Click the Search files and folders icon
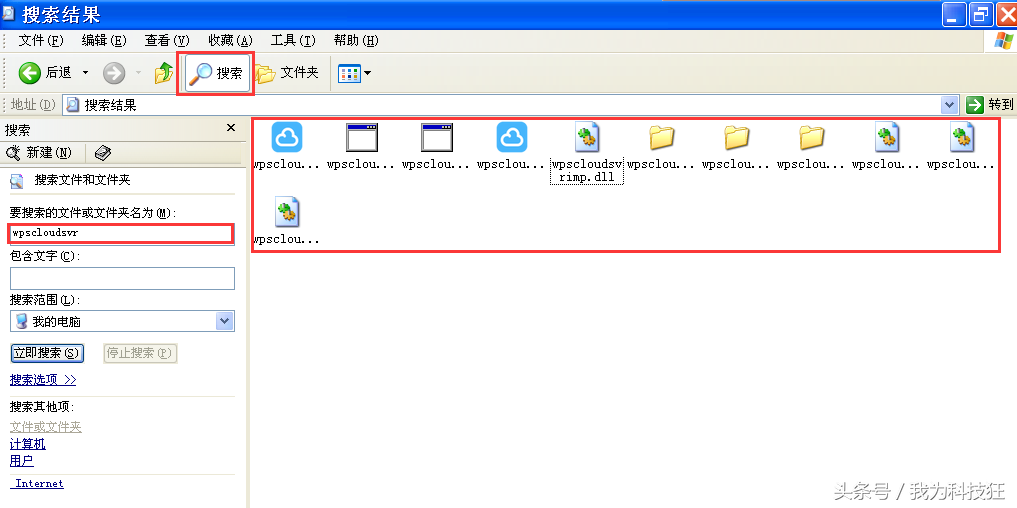The image size is (1017, 508). (17, 180)
